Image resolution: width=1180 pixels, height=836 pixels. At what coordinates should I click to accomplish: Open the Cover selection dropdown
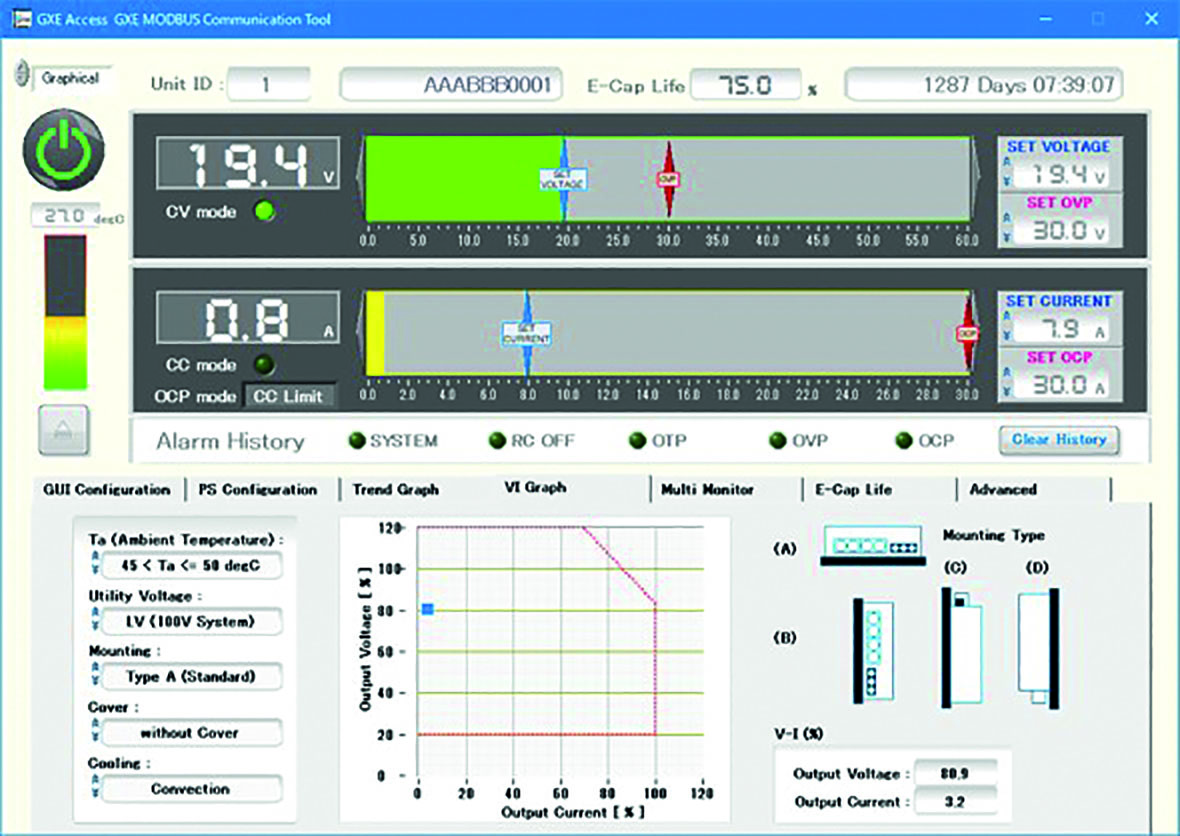pos(191,732)
